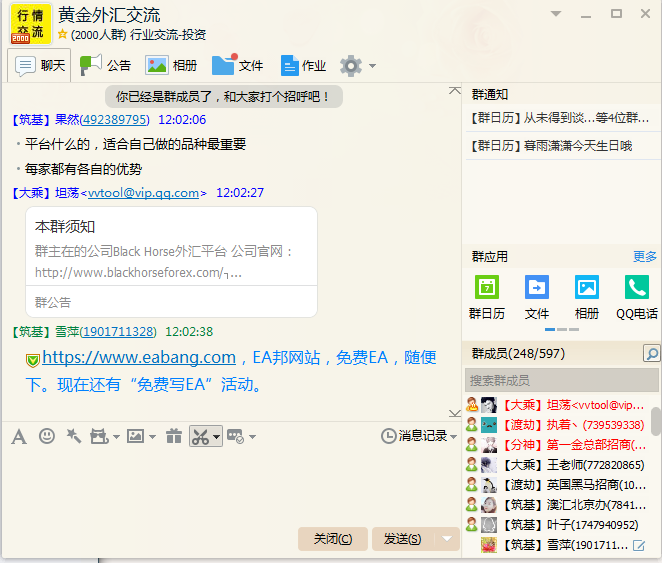Screen dimensions: 662x563
Task: Expand the media icon dropdown arrow
Action: tap(117, 437)
